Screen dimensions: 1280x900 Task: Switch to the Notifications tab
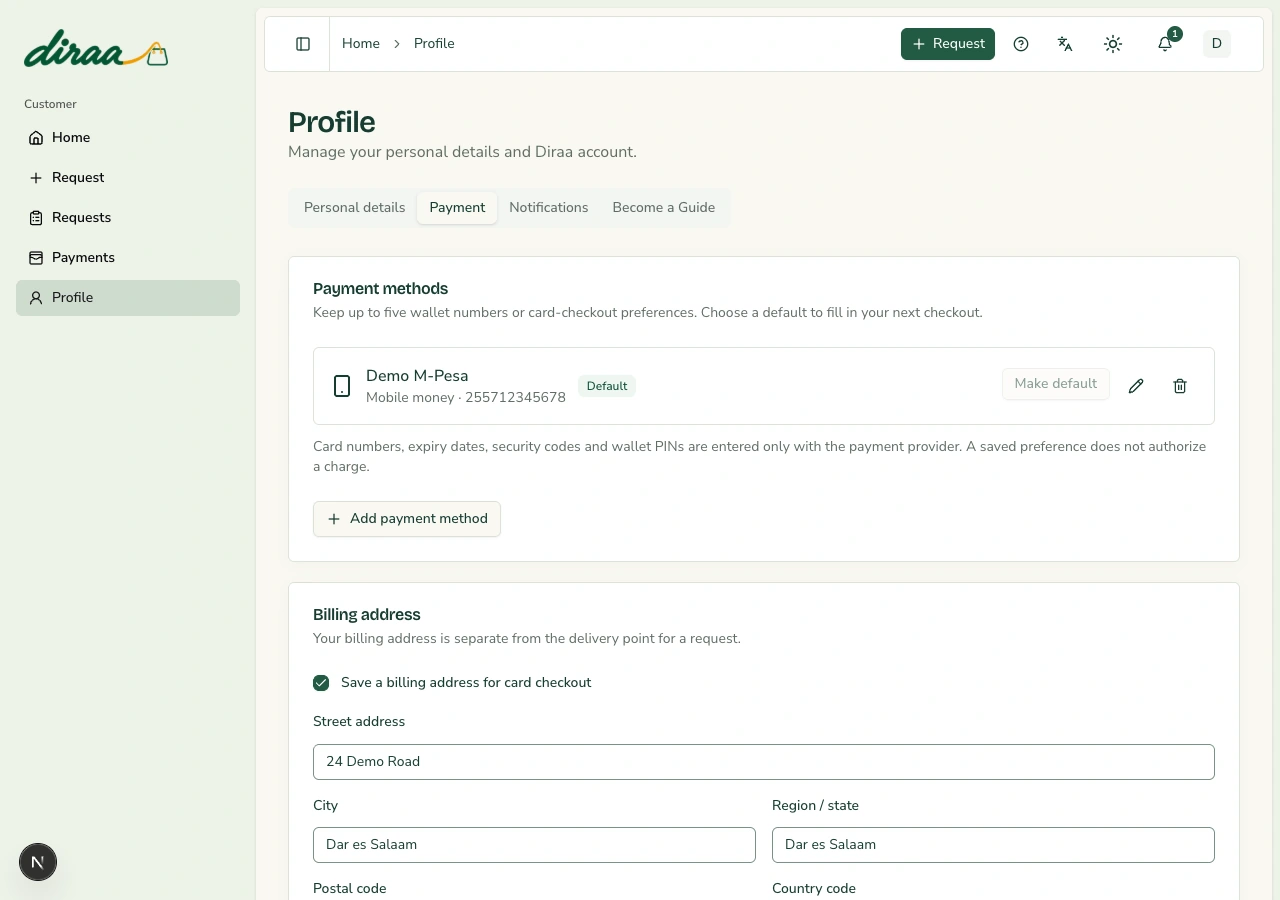[x=549, y=208]
